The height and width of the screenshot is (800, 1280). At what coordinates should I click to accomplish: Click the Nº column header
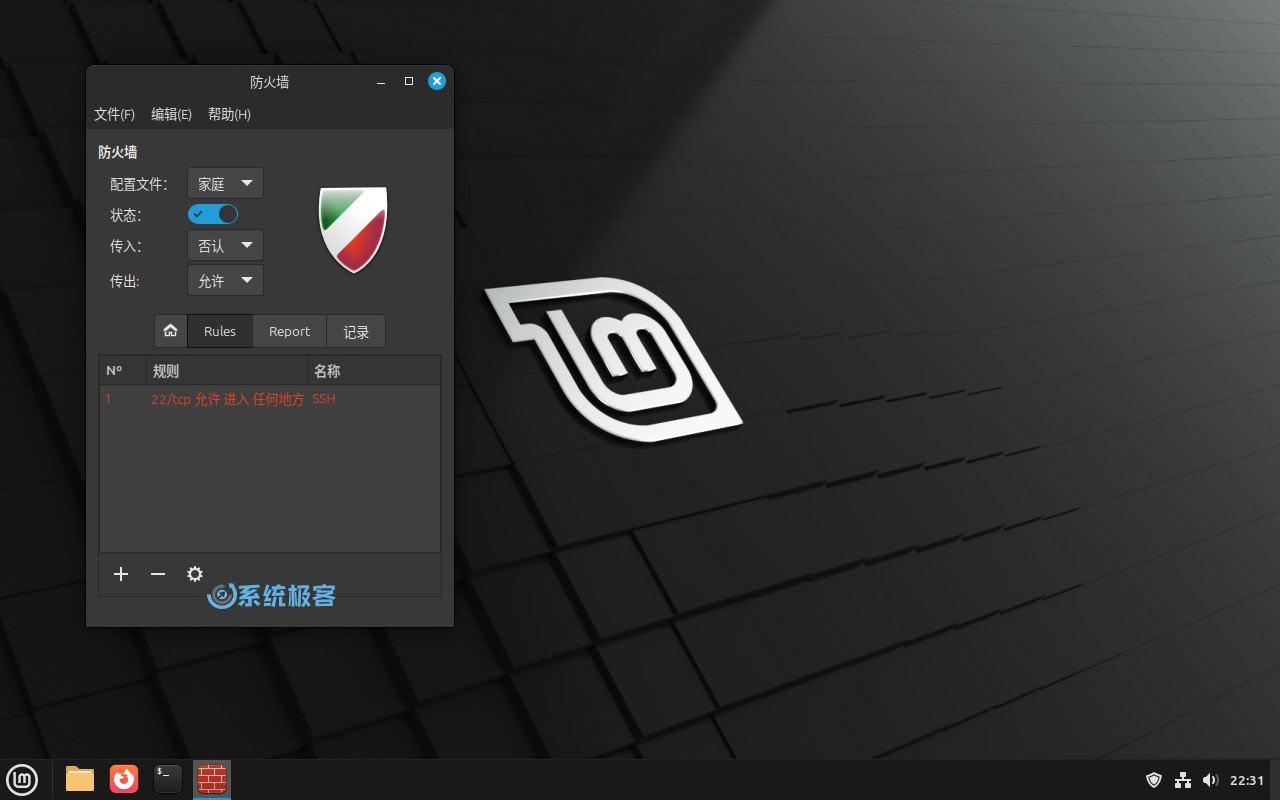coord(123,371)
